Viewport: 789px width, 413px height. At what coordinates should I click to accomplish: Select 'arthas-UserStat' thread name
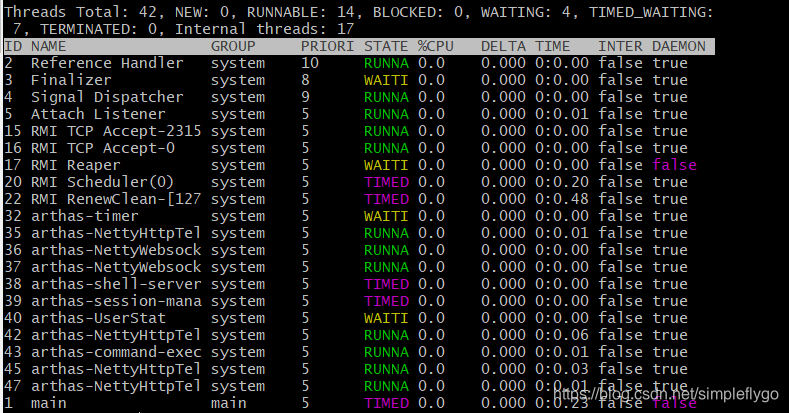(x=98, y=318)
